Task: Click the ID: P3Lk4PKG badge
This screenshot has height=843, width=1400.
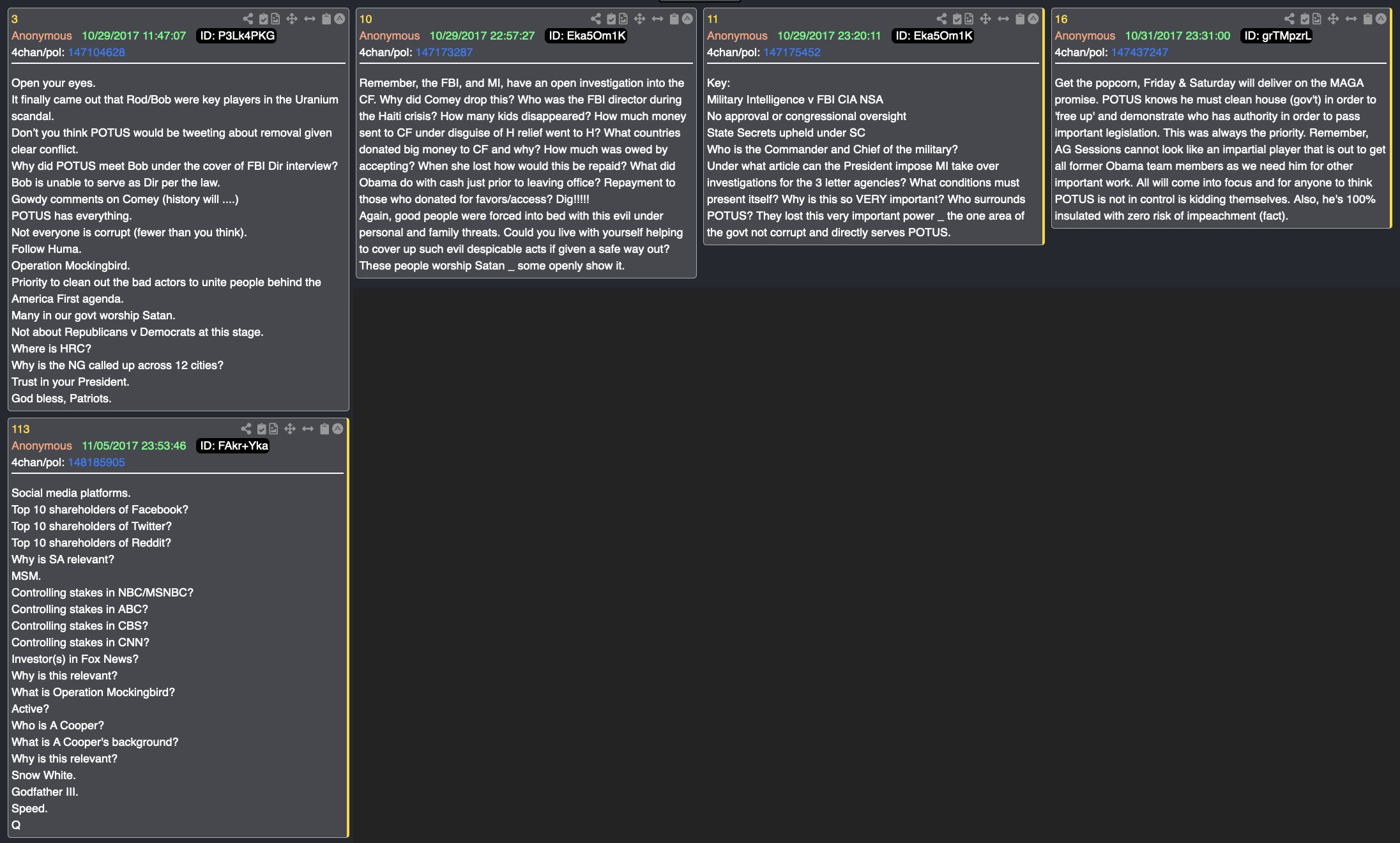Action: 237,36
